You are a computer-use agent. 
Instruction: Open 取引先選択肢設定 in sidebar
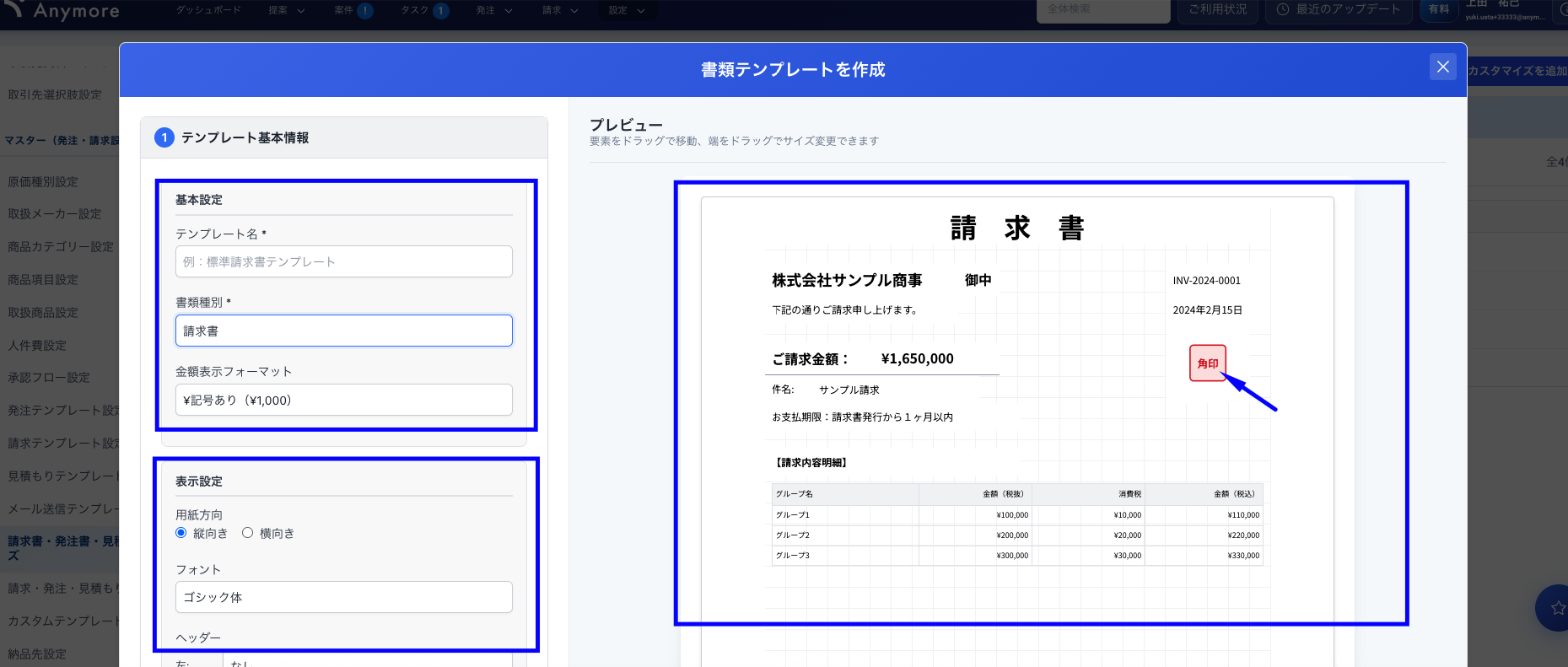click(55, 94)
